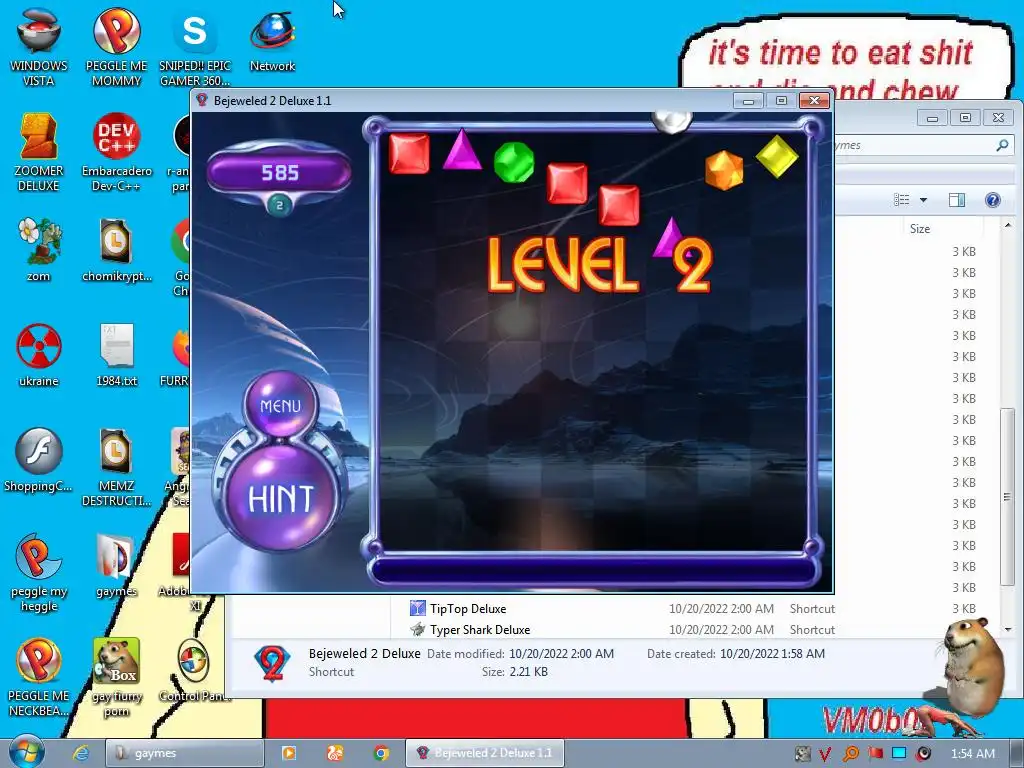Open the 1:54 AM taskbar clock
This screenshot has height=768, width=1024.
coord(972,754)
